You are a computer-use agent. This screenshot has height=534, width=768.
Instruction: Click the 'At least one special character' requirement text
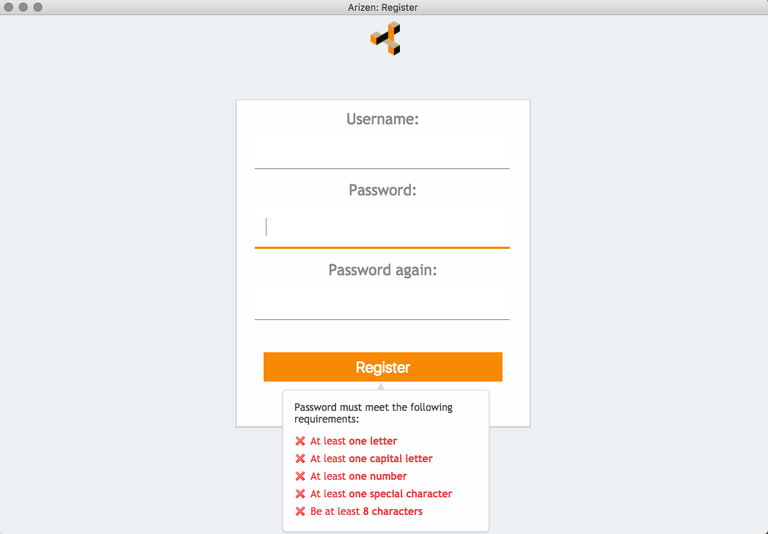381,494
